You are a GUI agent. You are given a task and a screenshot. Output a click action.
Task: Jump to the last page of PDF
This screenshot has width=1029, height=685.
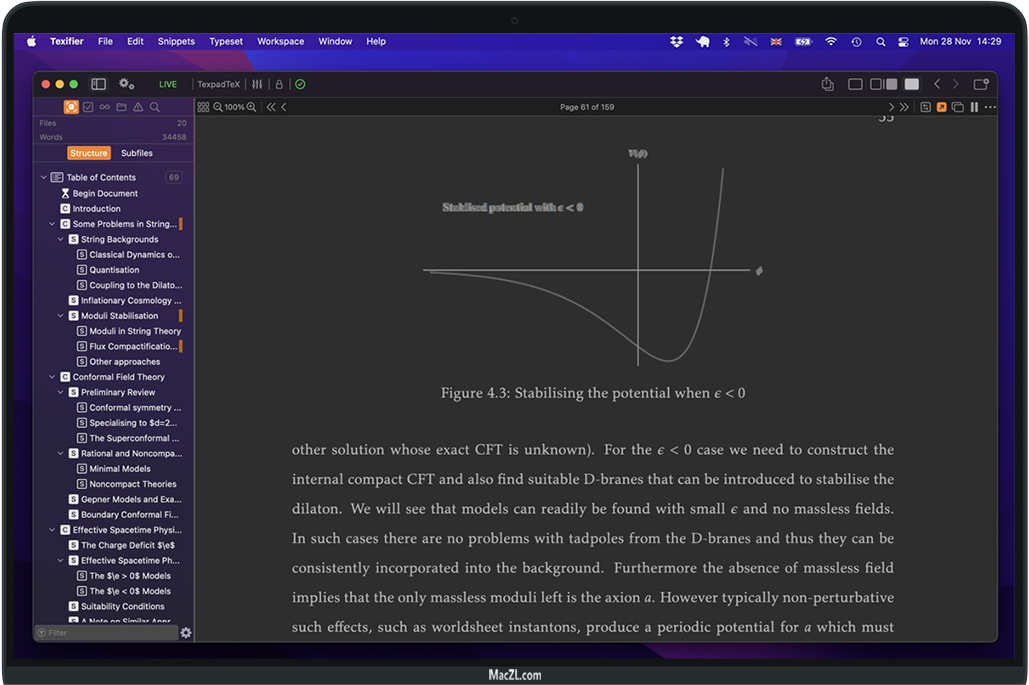(x=904, y=107)
